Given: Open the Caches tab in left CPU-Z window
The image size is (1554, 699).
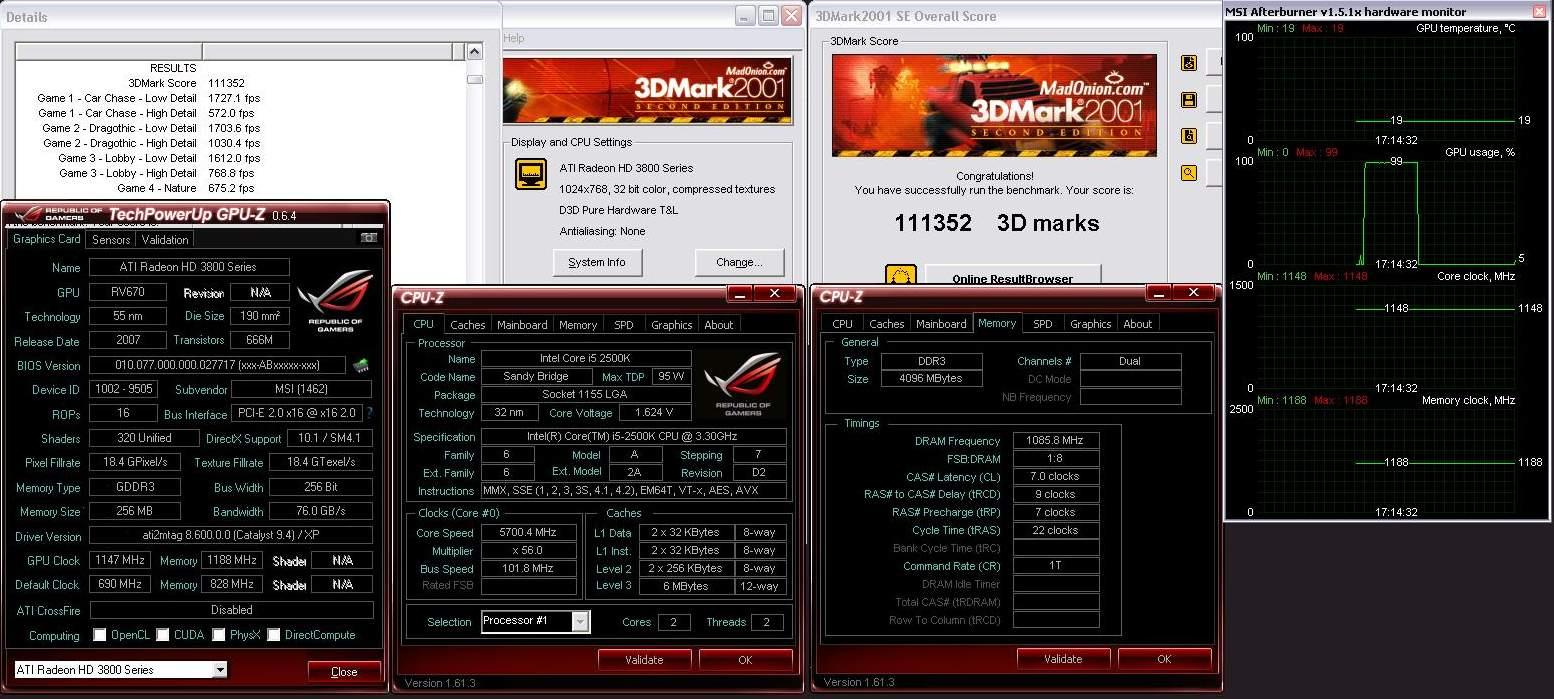Looking at the screenshot, I should [x=467, y=324].
